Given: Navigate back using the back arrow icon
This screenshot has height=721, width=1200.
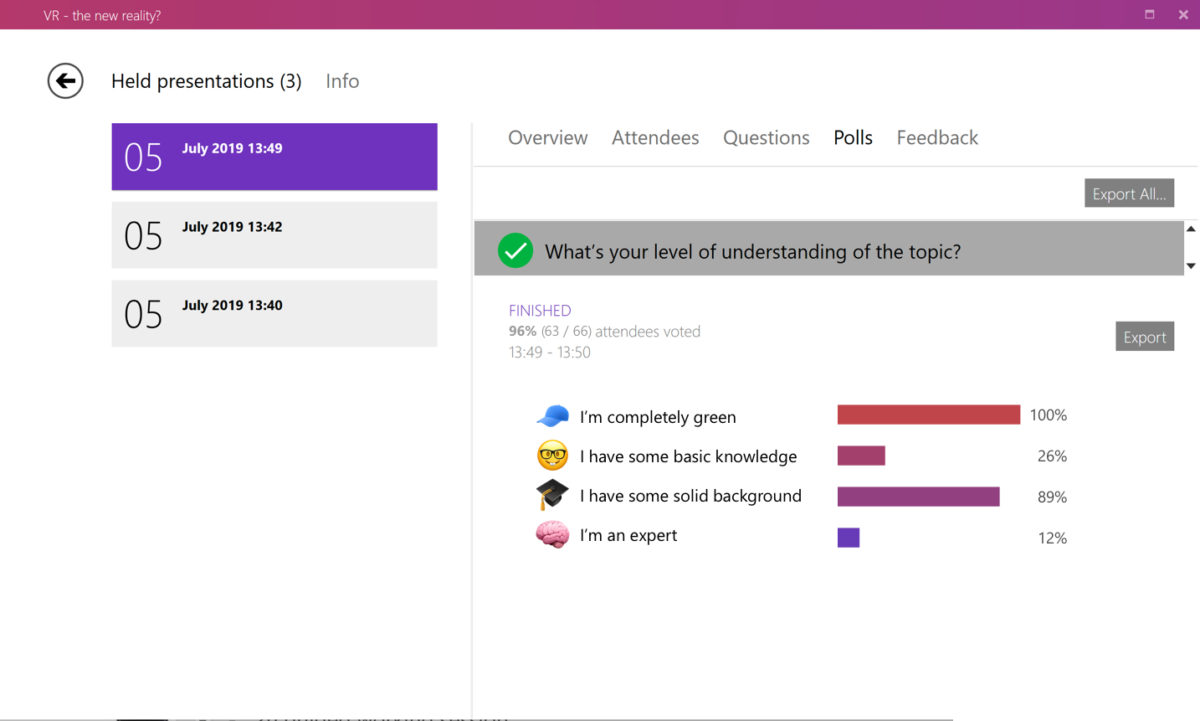Looking at the screenshot, I should (64, 81).
